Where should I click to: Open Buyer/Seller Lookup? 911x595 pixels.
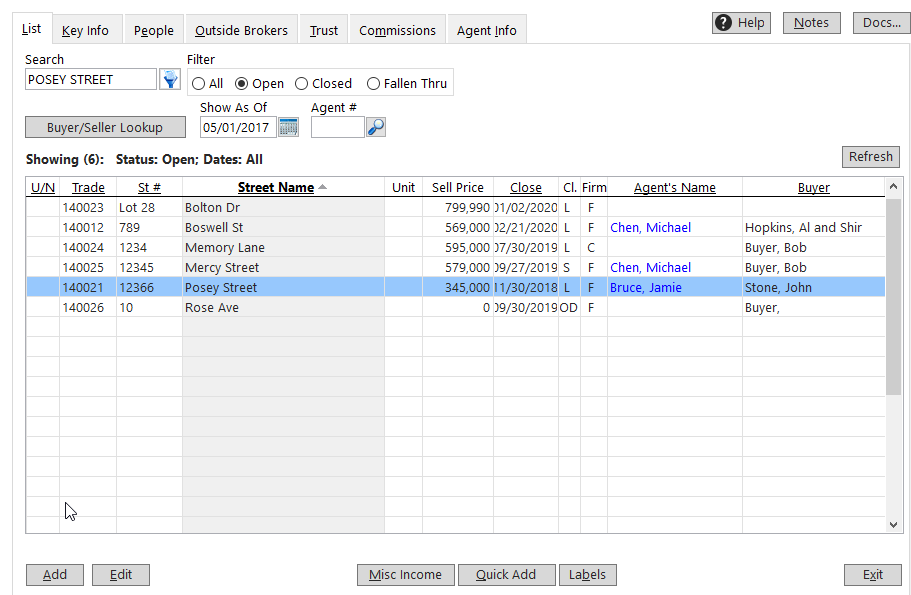point(105,127)
